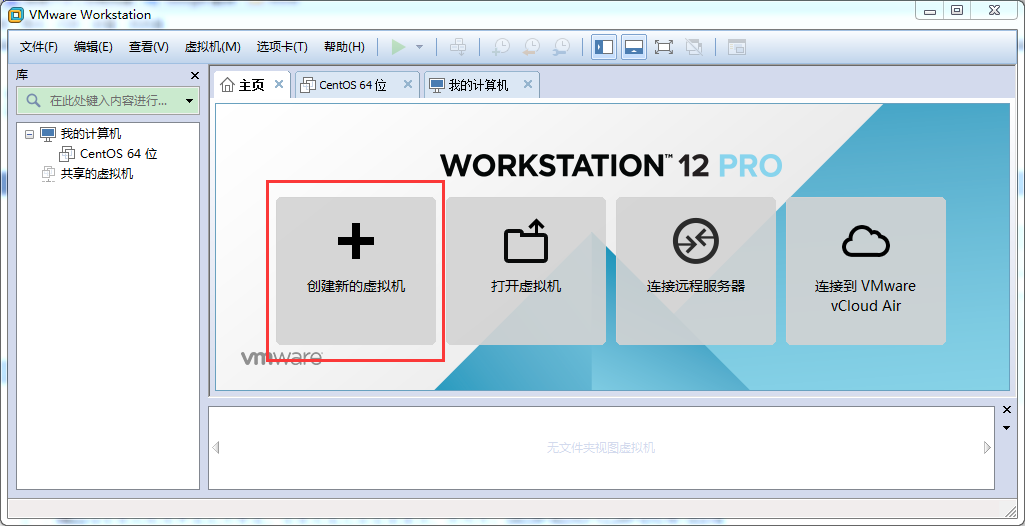Viewport: 1025px width, 526px height.
Task: Open the library search filter dropdown
Action: click(189, 101)
